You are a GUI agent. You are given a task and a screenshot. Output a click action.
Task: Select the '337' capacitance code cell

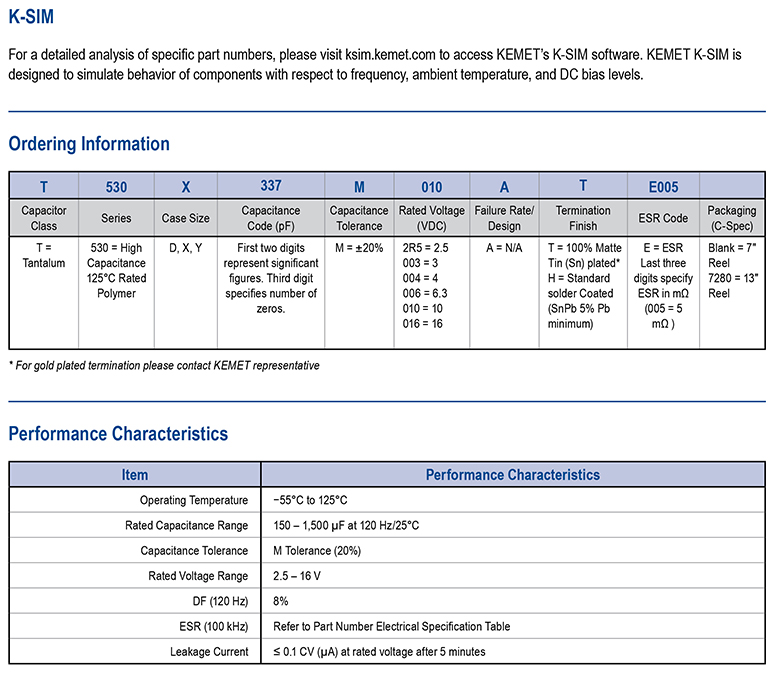pos(271,186)
